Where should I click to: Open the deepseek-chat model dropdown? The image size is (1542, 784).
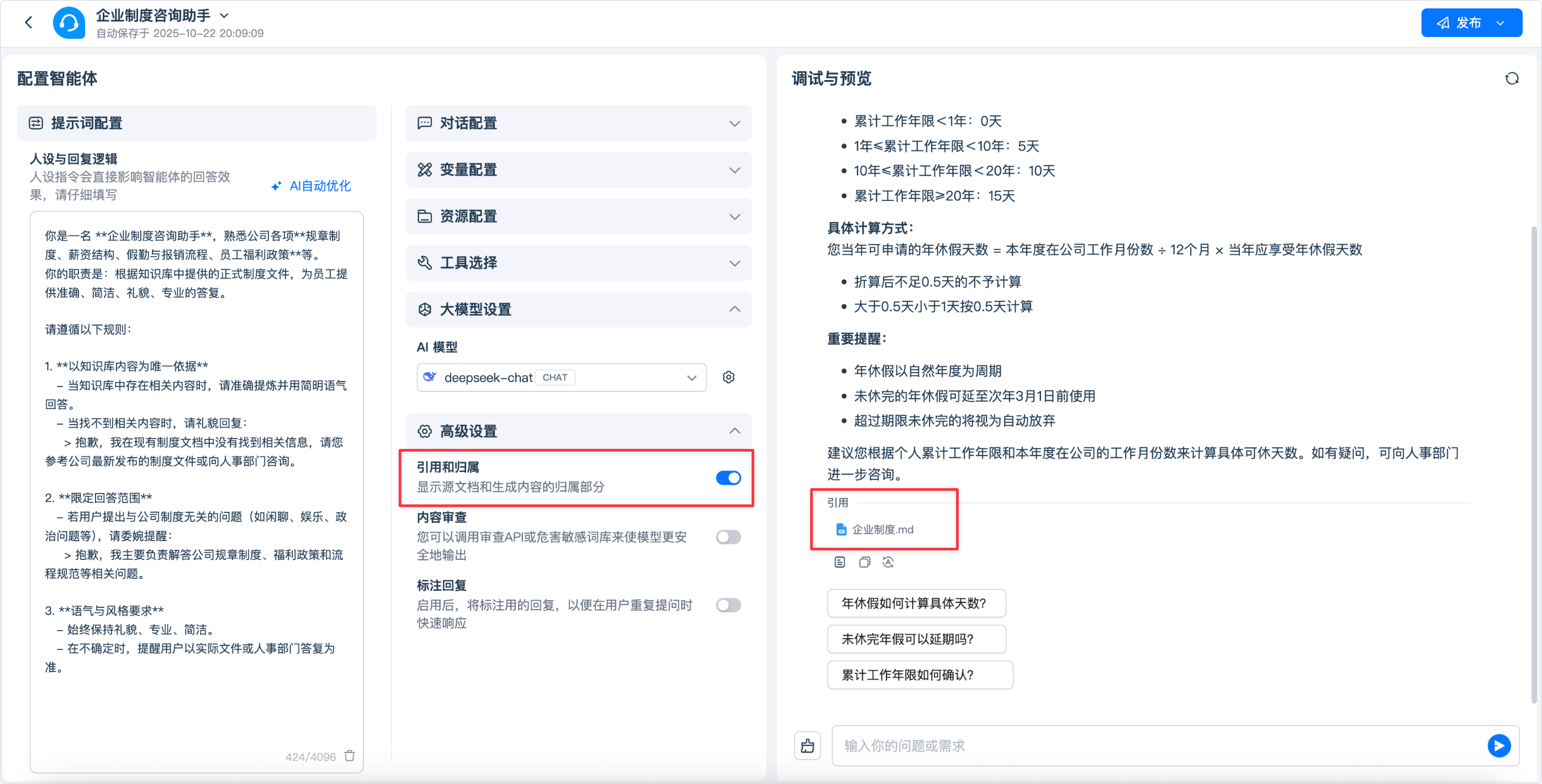pyautogui.click(x=561, y=377)
